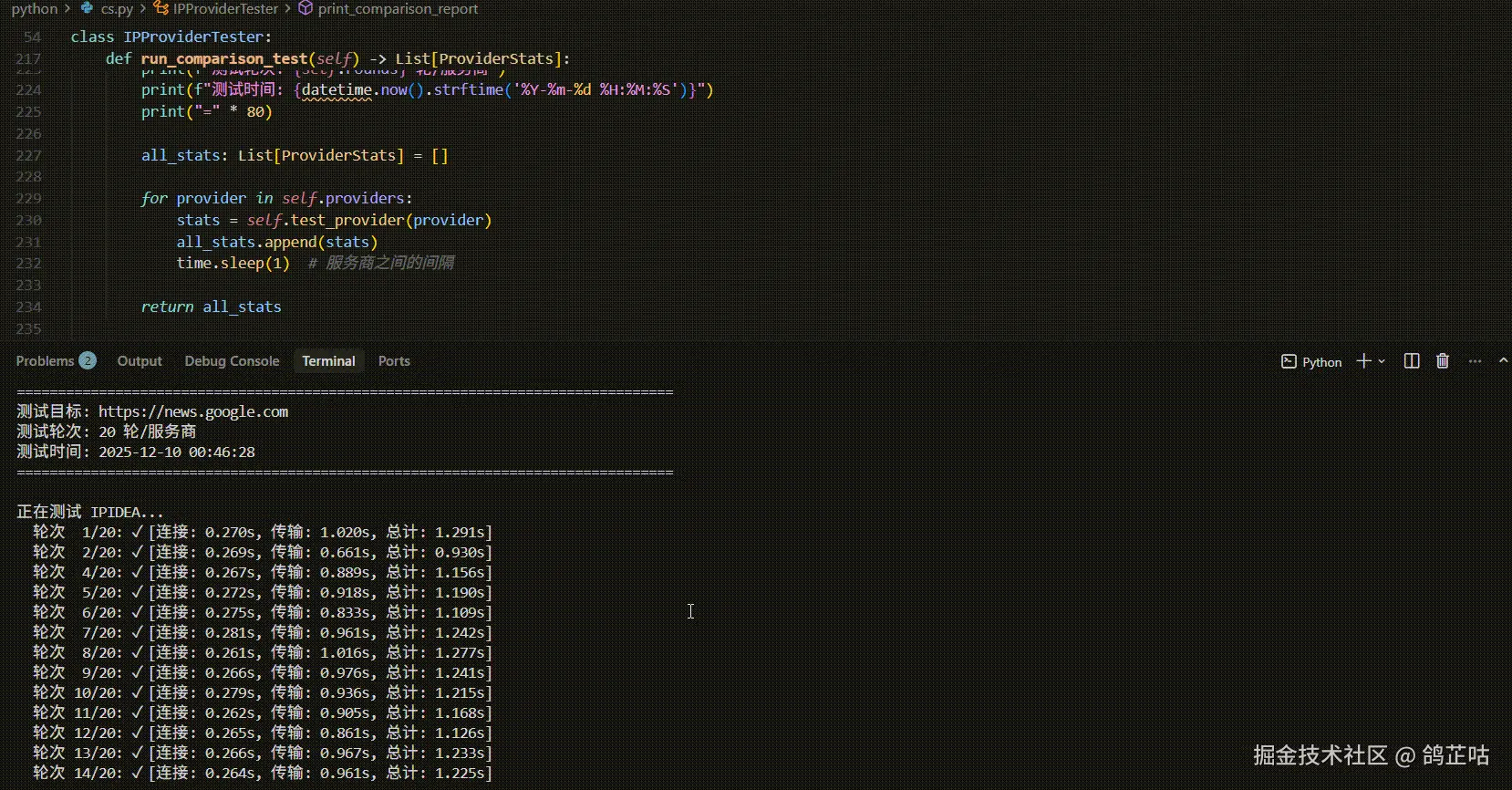Click the terminal row for round 11/20
Screen dimensions: 1512x790
[x=263, y=712]
